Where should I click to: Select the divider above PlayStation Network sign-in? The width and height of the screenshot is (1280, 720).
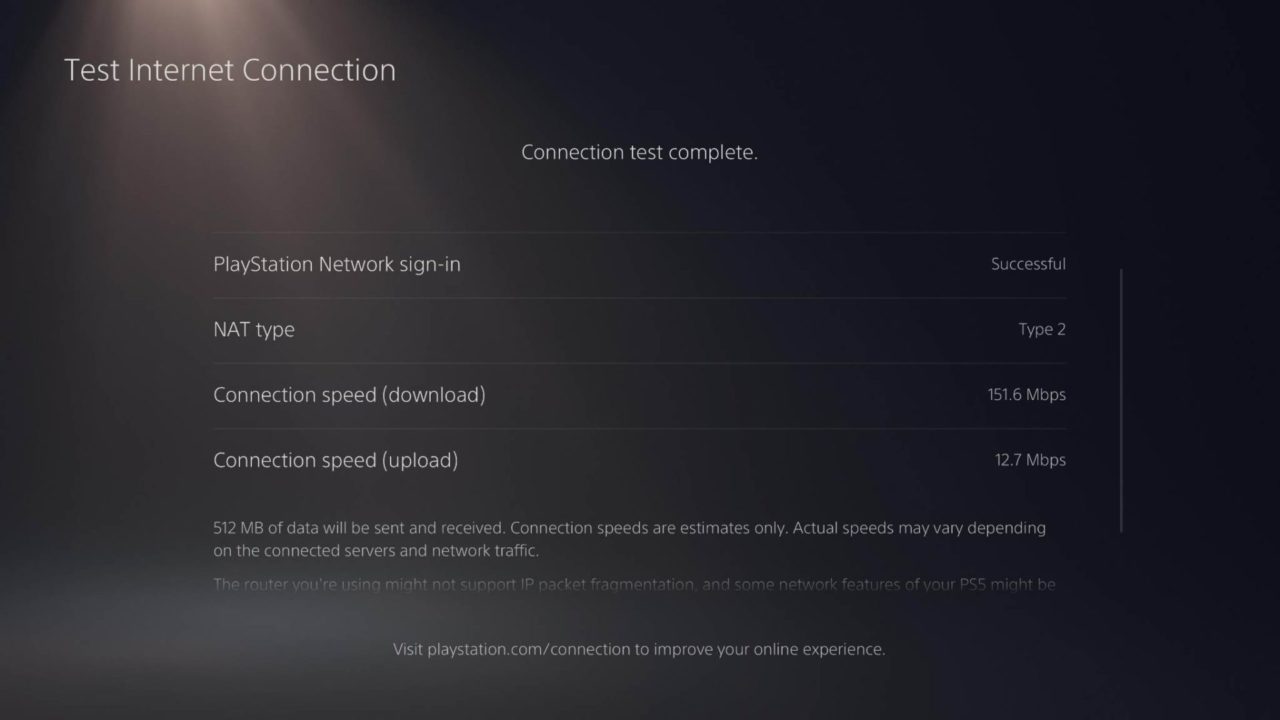click(640, 232)
